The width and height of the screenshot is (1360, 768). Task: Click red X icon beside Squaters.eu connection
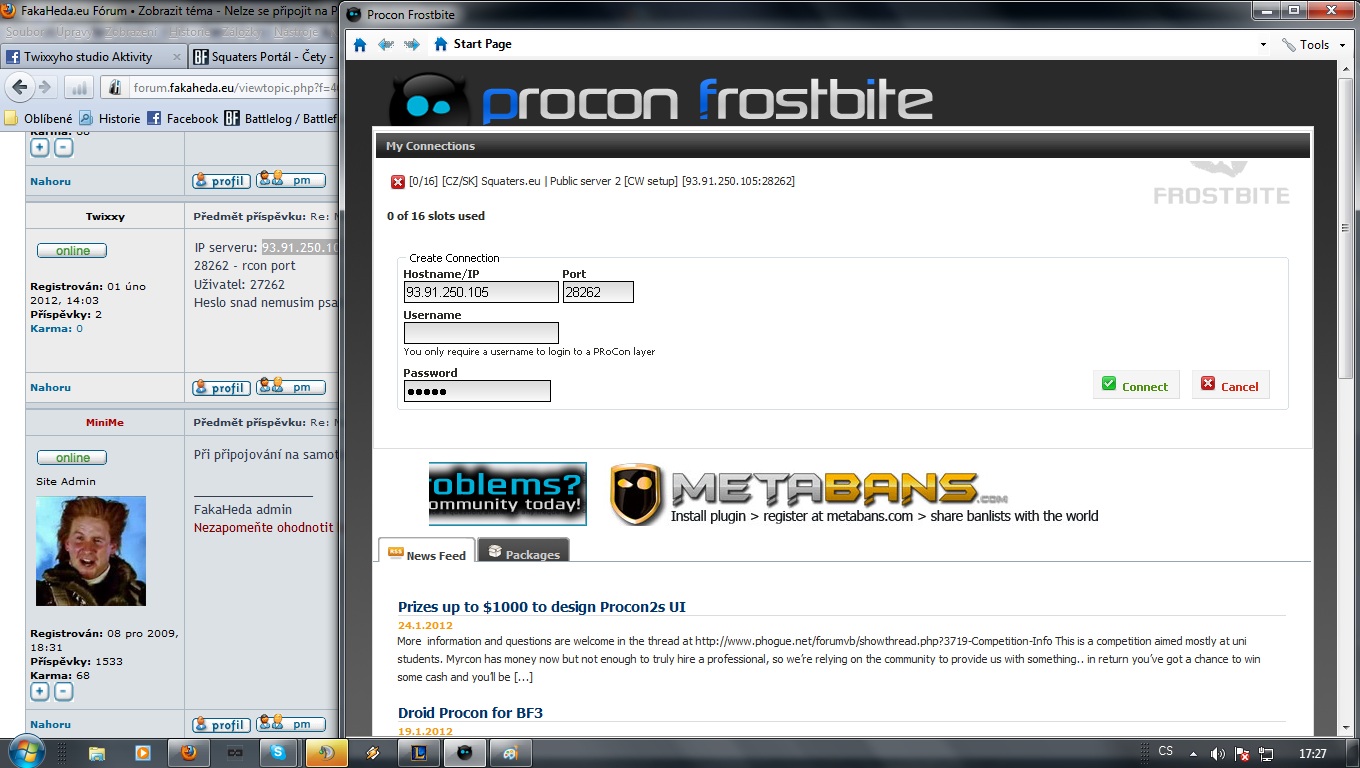(x=398, y=182)
